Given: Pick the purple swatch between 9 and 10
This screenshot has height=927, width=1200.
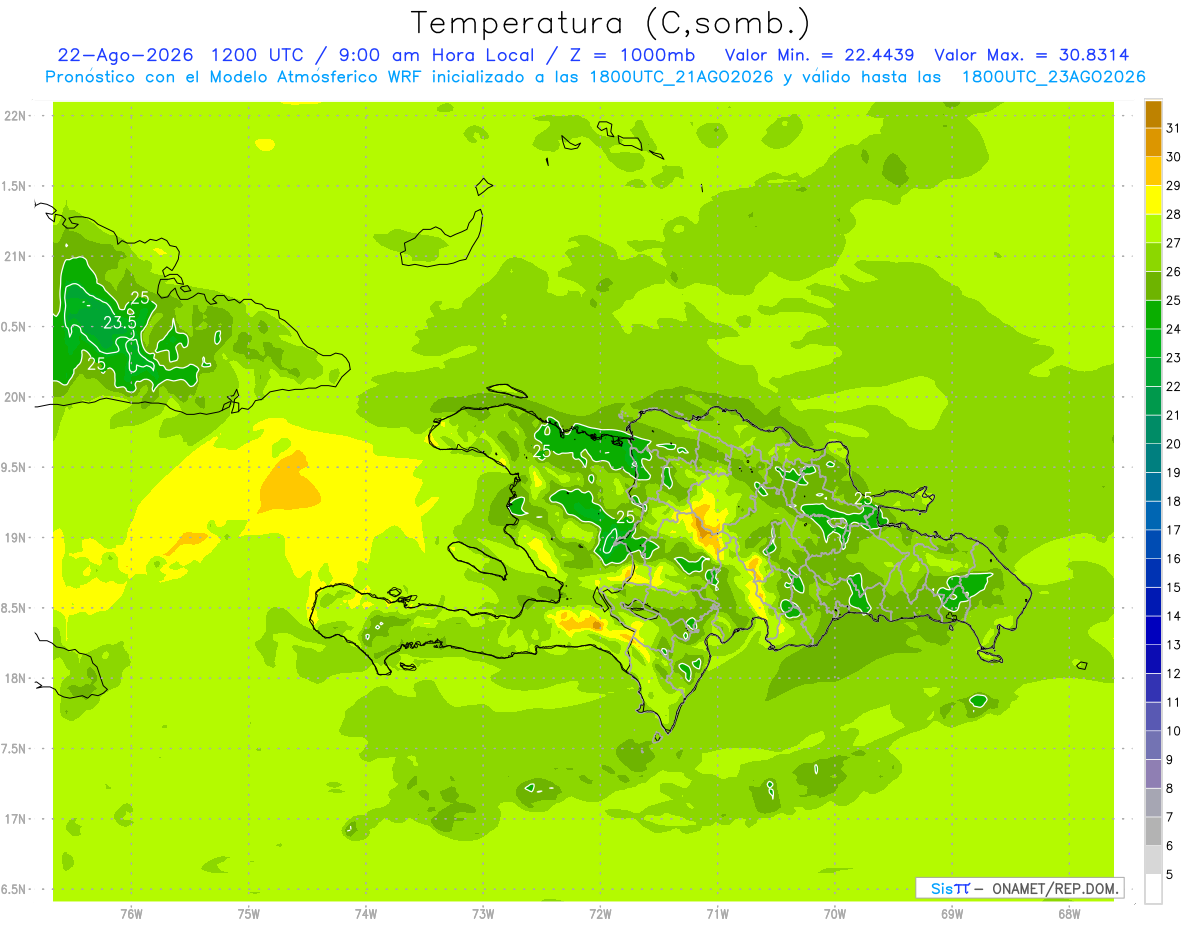Looking at the screenshot, I should [1153, 746].
